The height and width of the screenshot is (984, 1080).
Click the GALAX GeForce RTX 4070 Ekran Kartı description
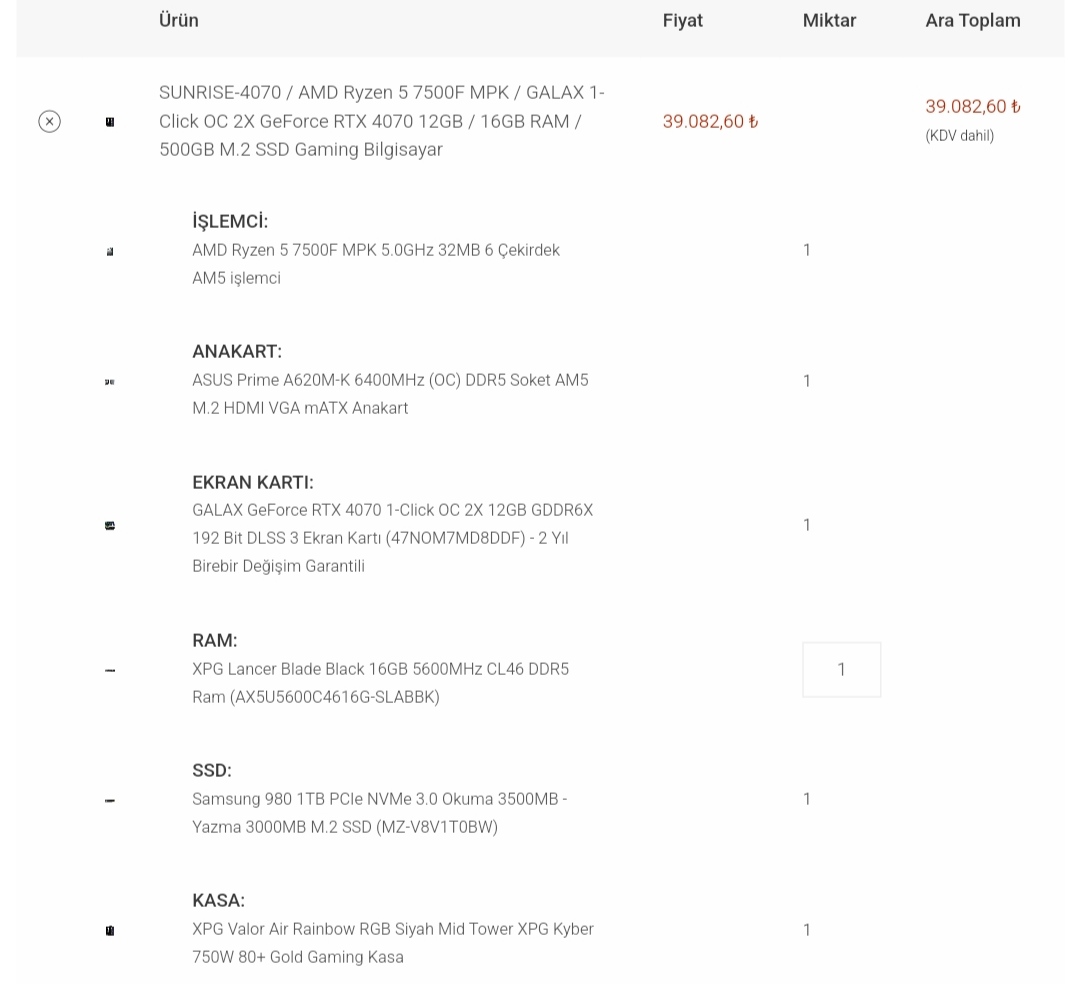392,538
